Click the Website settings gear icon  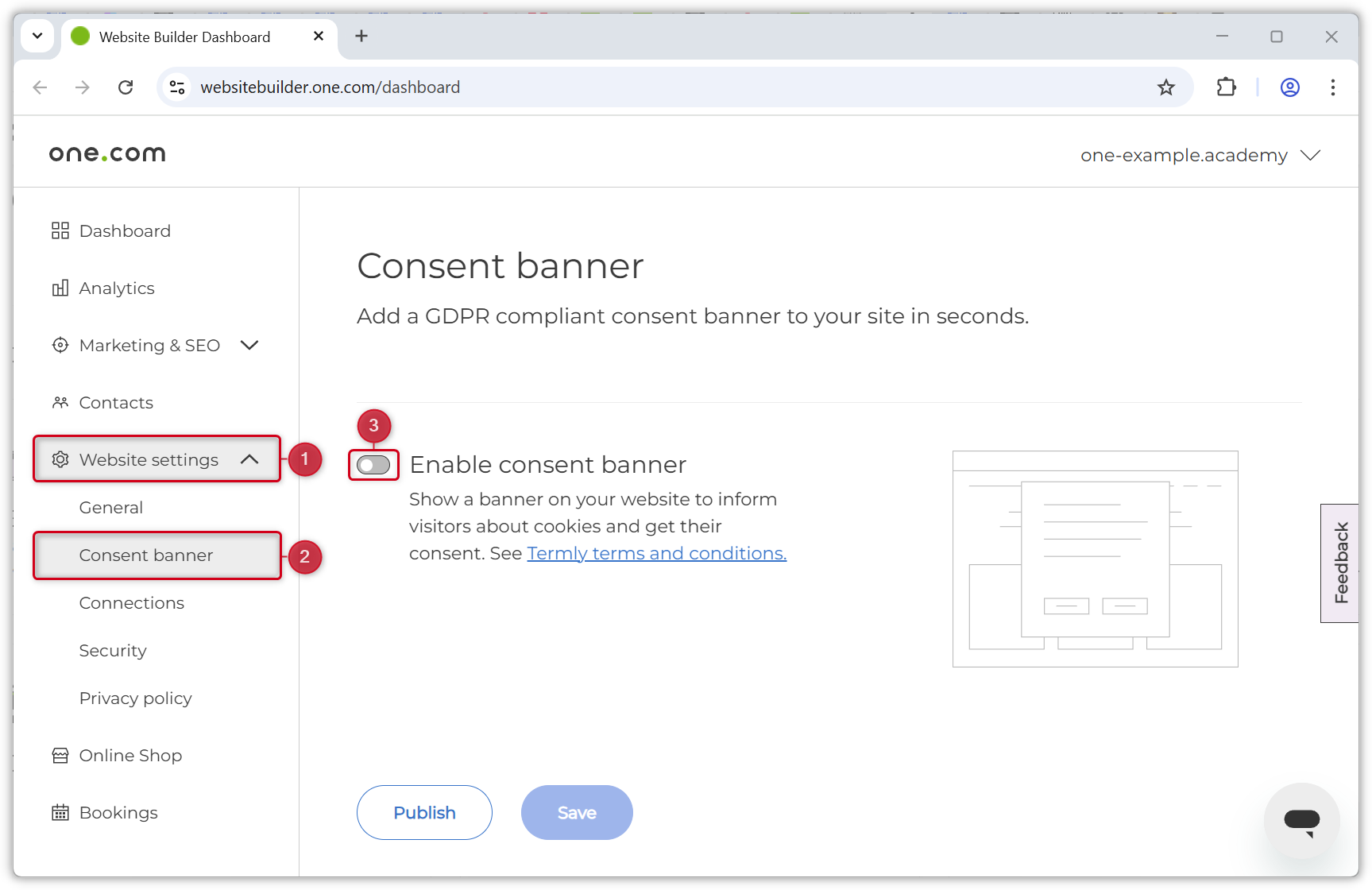click(60, 459)
